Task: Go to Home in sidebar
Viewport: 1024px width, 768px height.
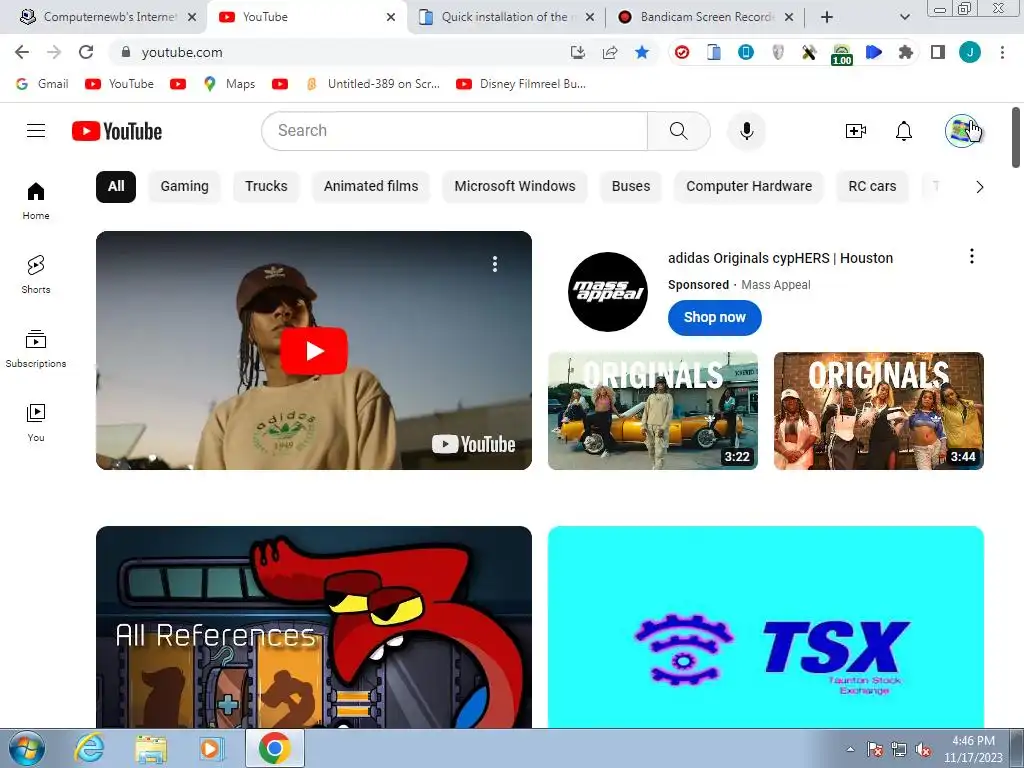Action: [x=36, y=201]
